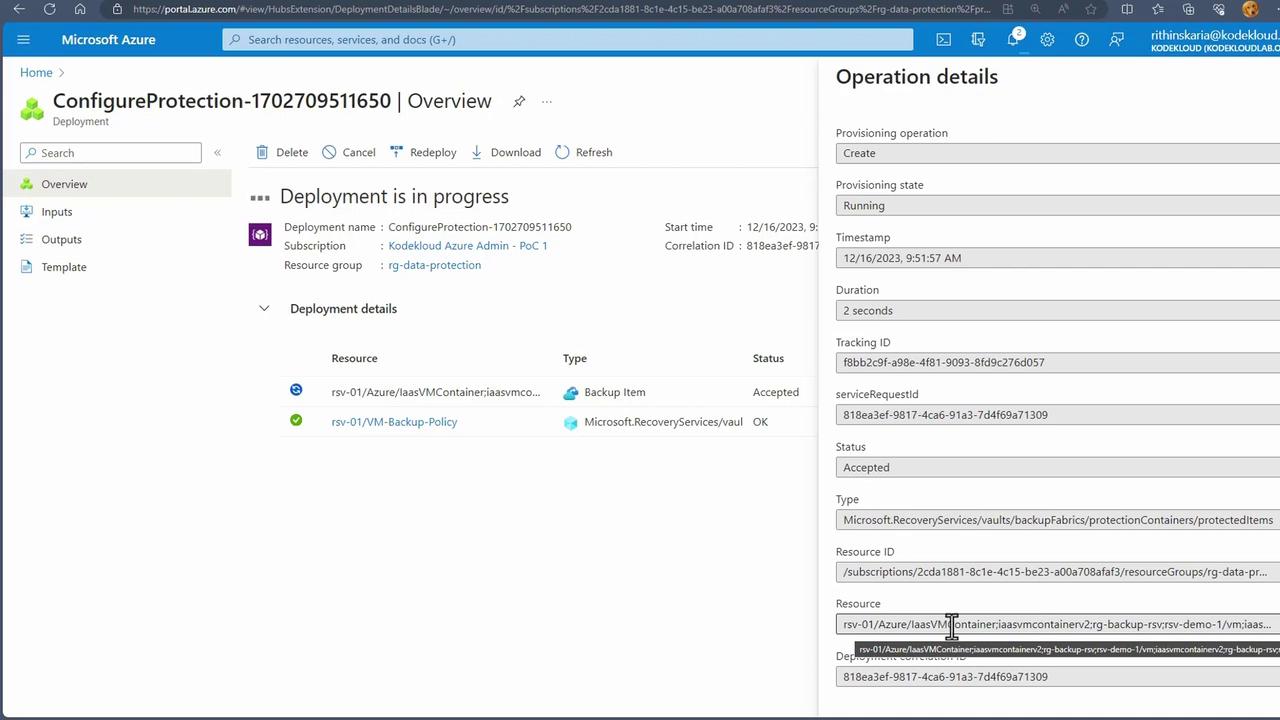The width and height of the screenshot is (1280, 720).
Task: Click the green check icon for VM-Backup-Policy
Action: pyautogui.click(x=296, y=420)
